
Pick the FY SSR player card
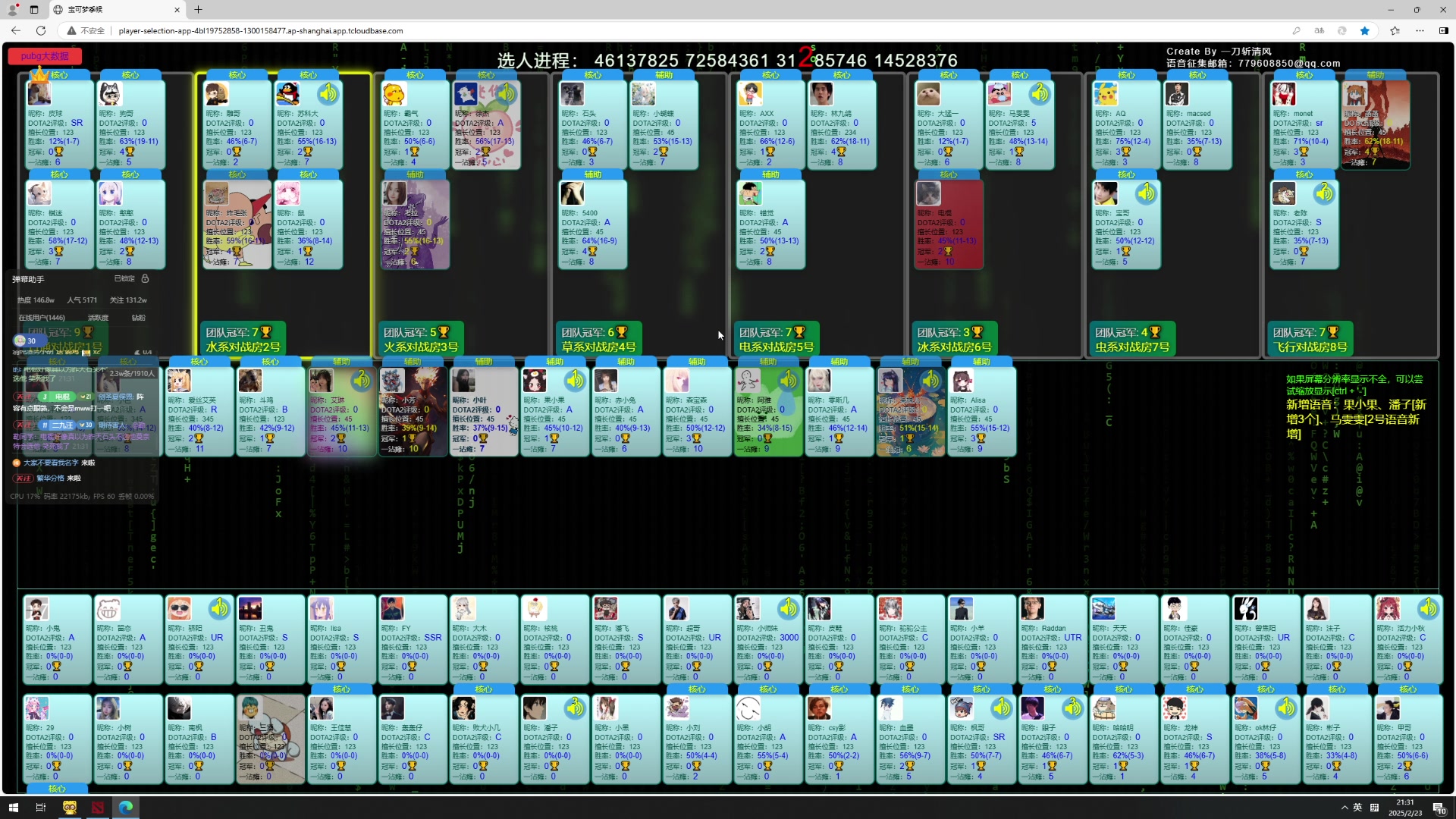(413, 639)
